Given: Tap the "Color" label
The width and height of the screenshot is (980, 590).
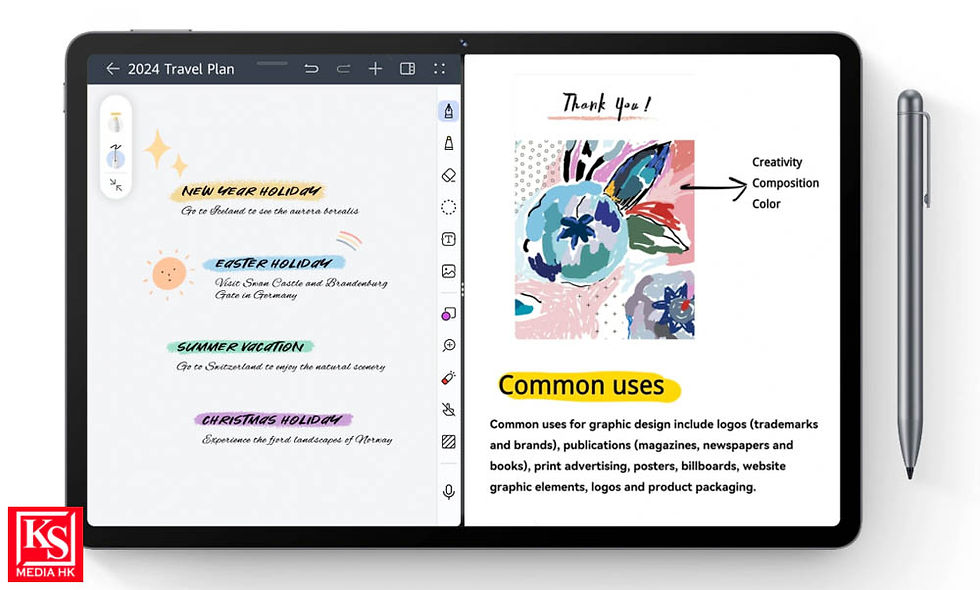Looking at the screenshot, I should pyautogui.click(x=766, y=204).
